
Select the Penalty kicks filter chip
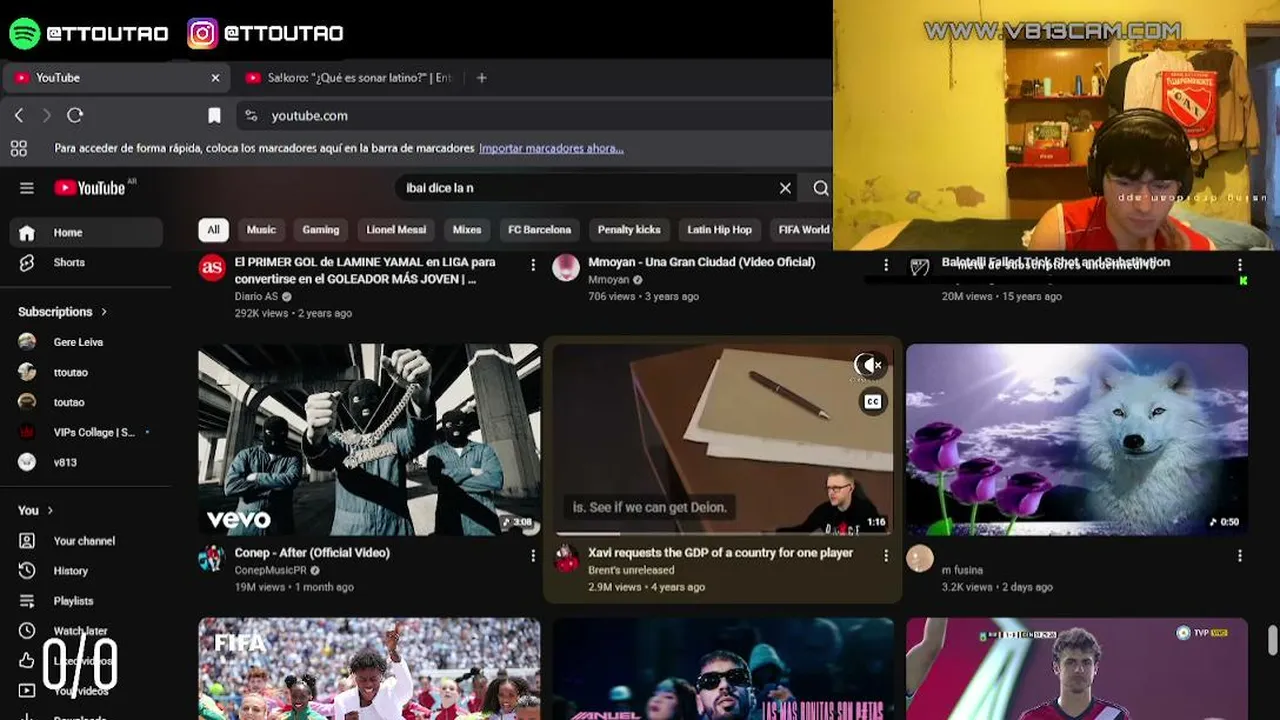click(629, 230)
